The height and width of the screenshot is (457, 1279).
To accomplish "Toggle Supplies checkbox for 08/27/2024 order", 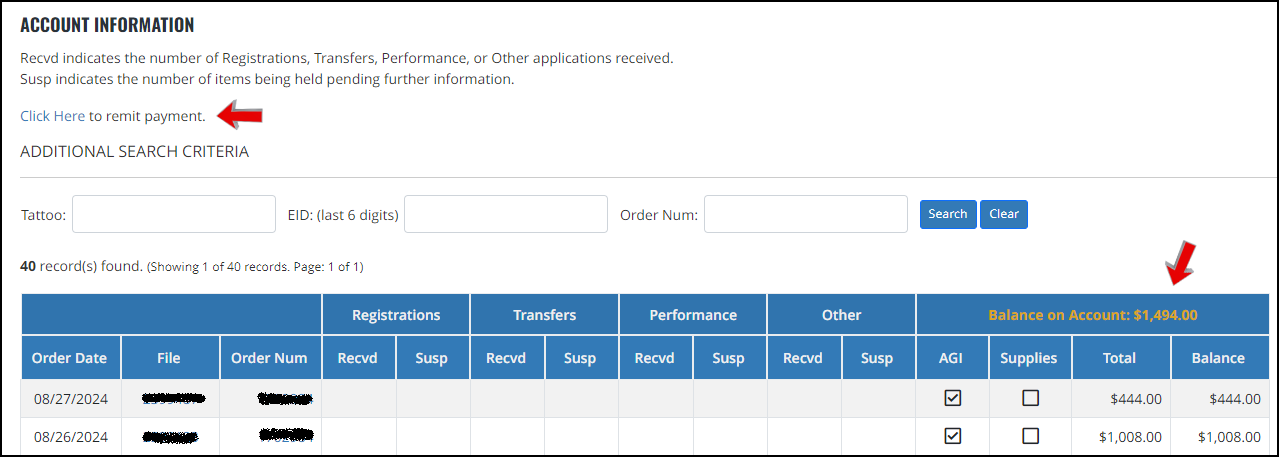I will coord(1031,398).
